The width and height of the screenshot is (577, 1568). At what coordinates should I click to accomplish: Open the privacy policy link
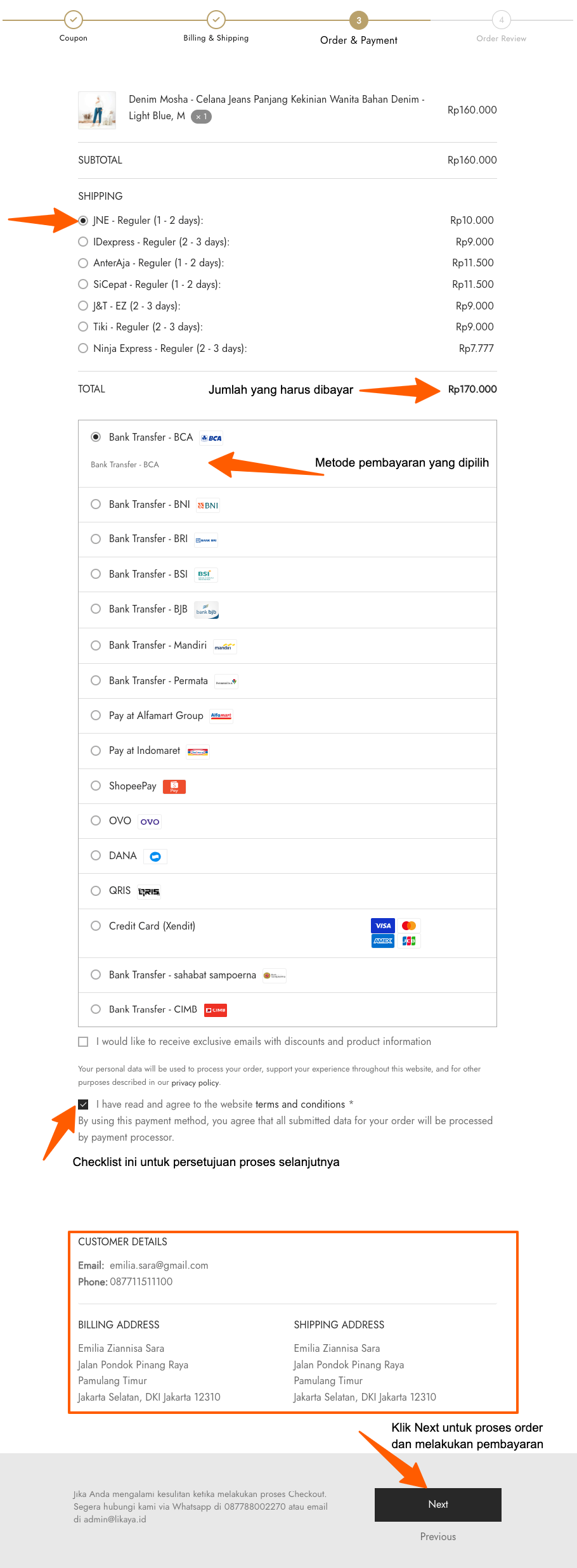(195, 1083)
